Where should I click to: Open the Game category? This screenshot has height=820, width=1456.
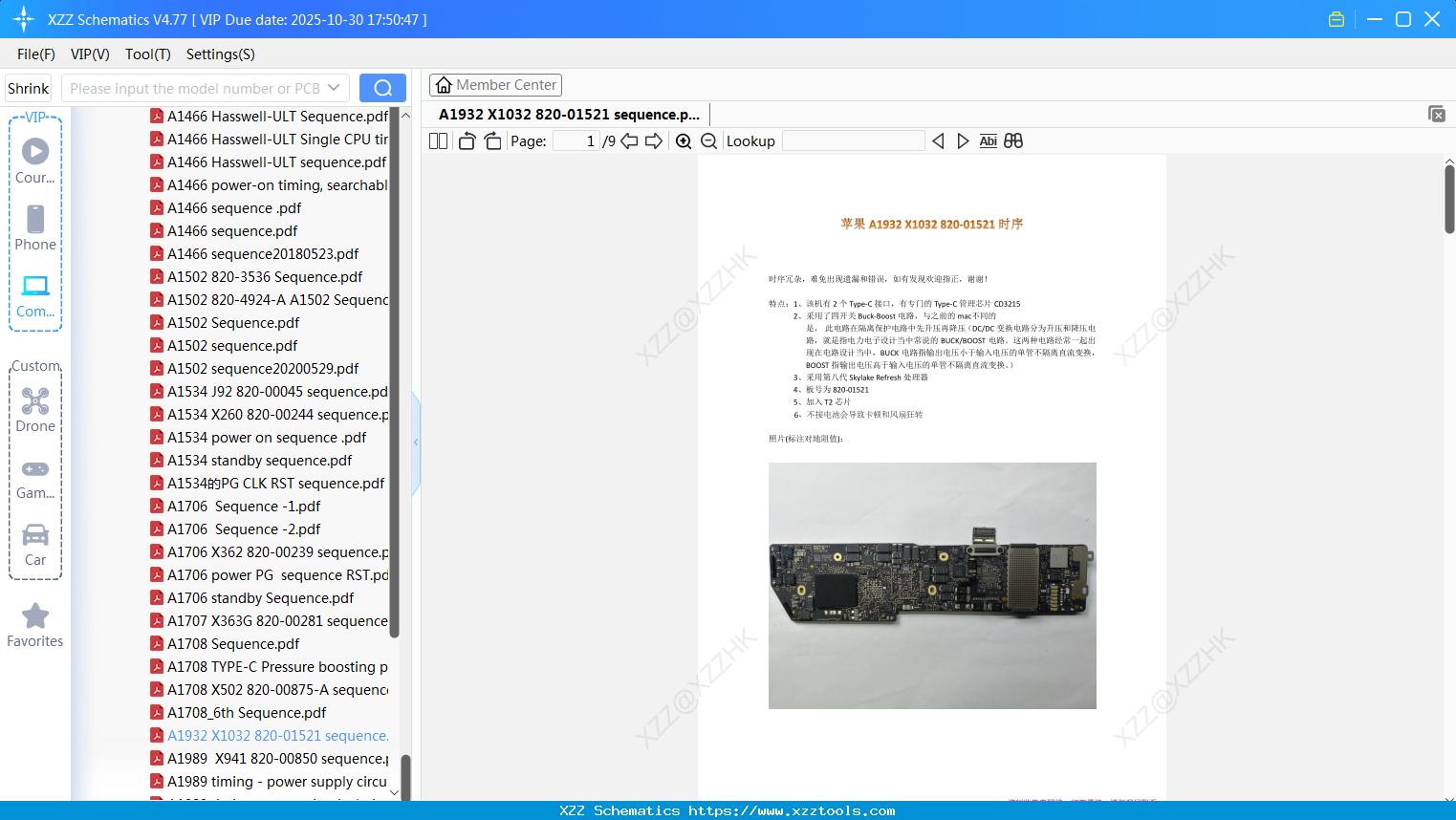click(x=35, y=479)
